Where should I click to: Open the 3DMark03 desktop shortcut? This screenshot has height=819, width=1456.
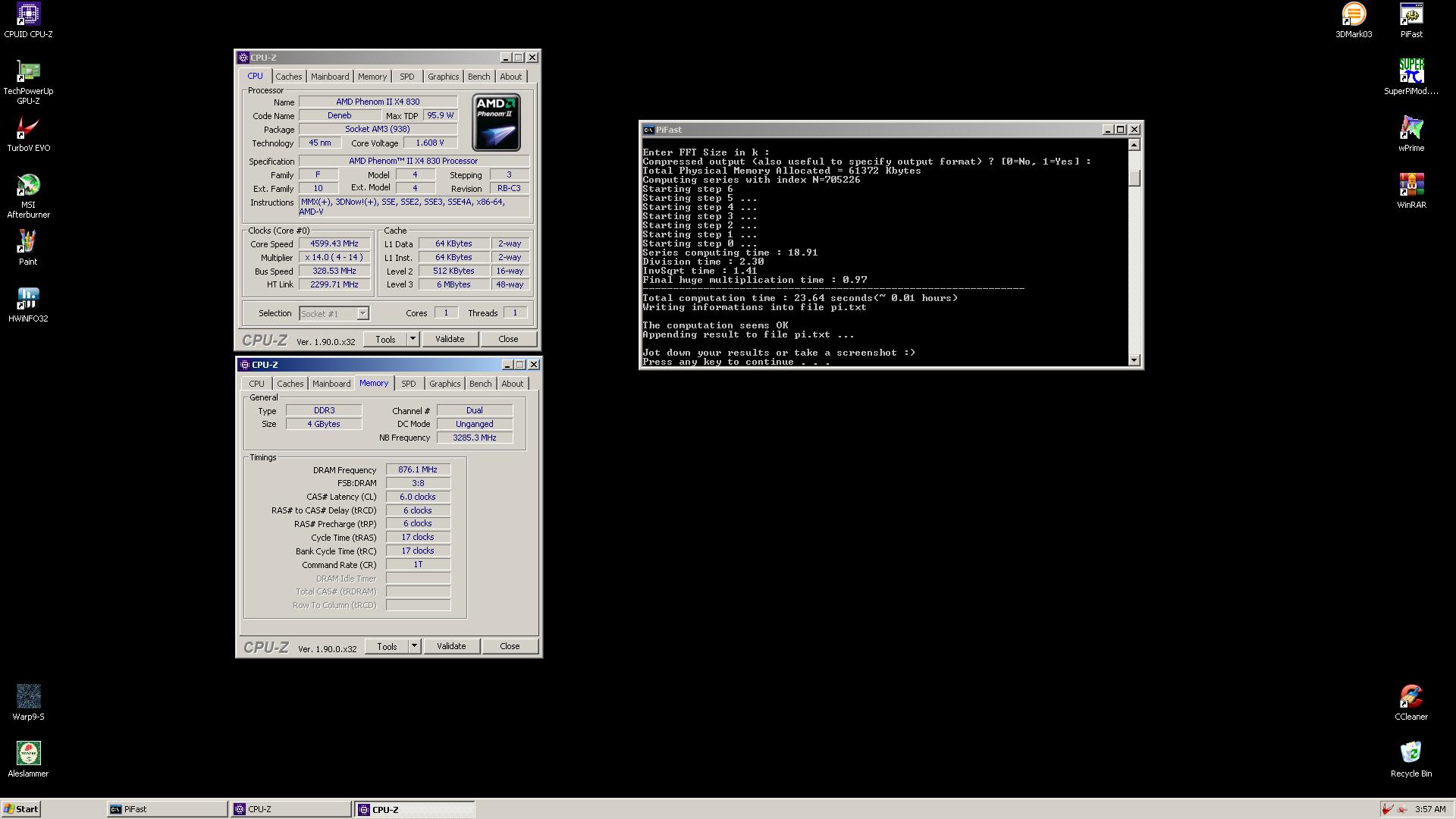[x=1354, y=20]
